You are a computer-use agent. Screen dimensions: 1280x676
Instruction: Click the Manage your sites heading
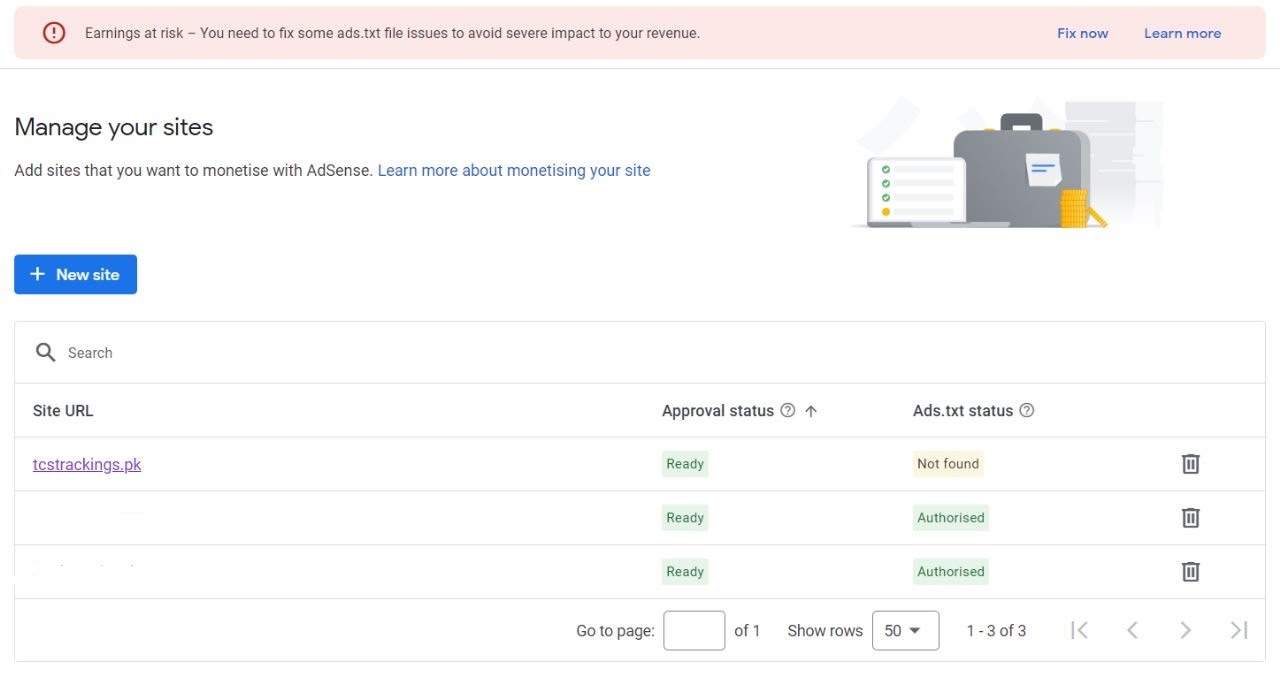[114, 127]
